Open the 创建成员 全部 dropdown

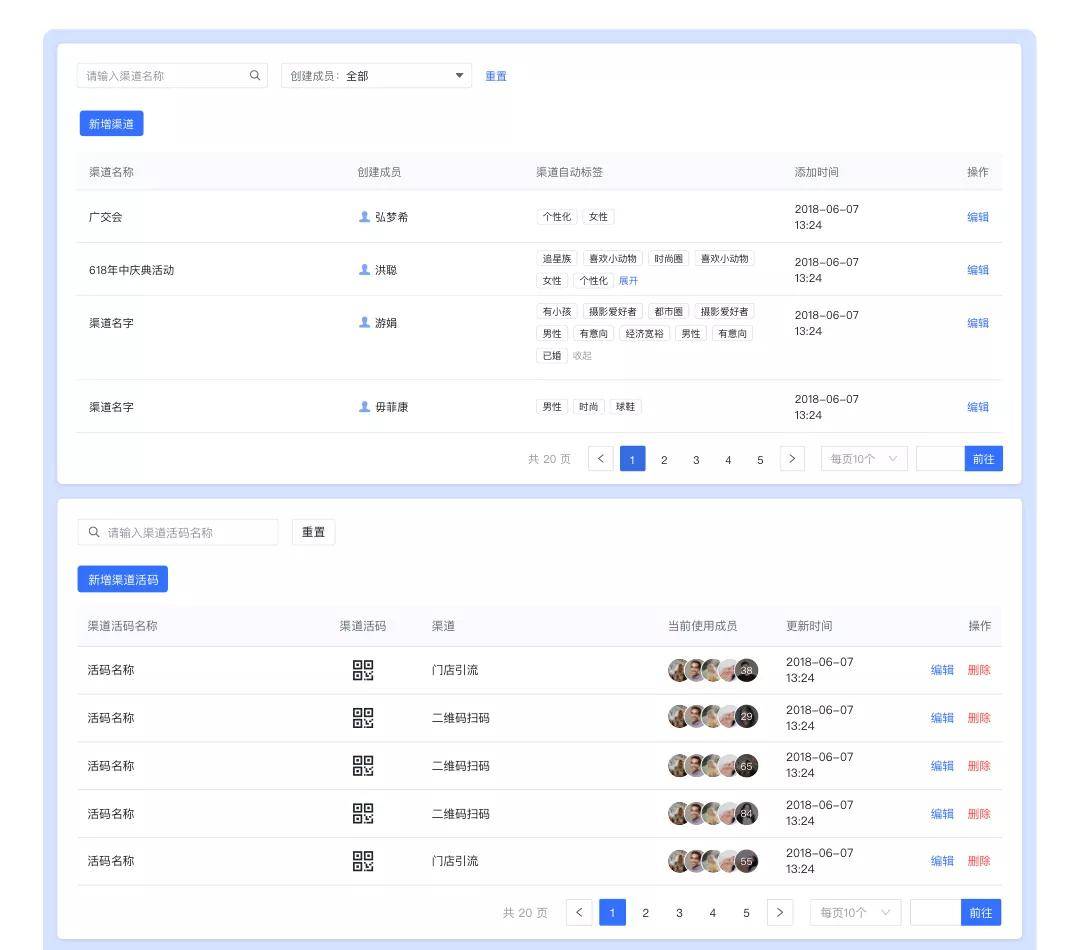click(376, 75)
